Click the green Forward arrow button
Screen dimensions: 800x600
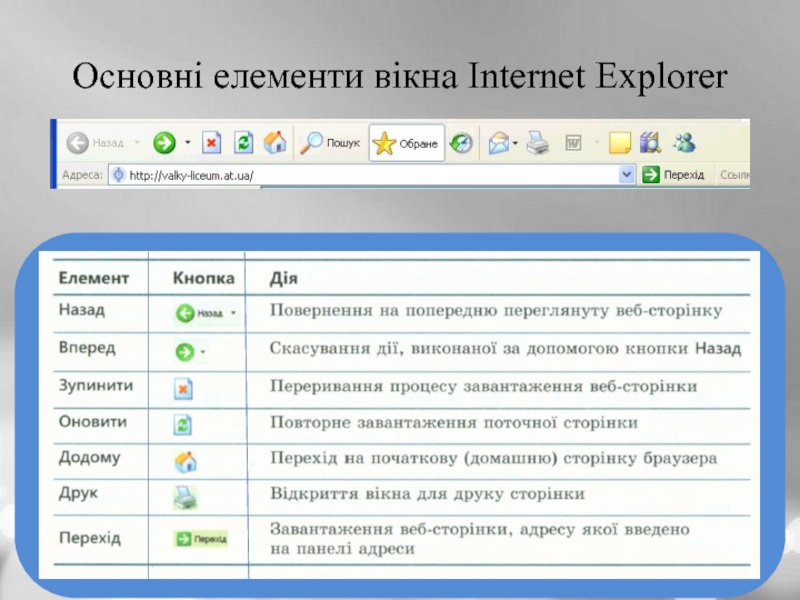coord(165,143)
